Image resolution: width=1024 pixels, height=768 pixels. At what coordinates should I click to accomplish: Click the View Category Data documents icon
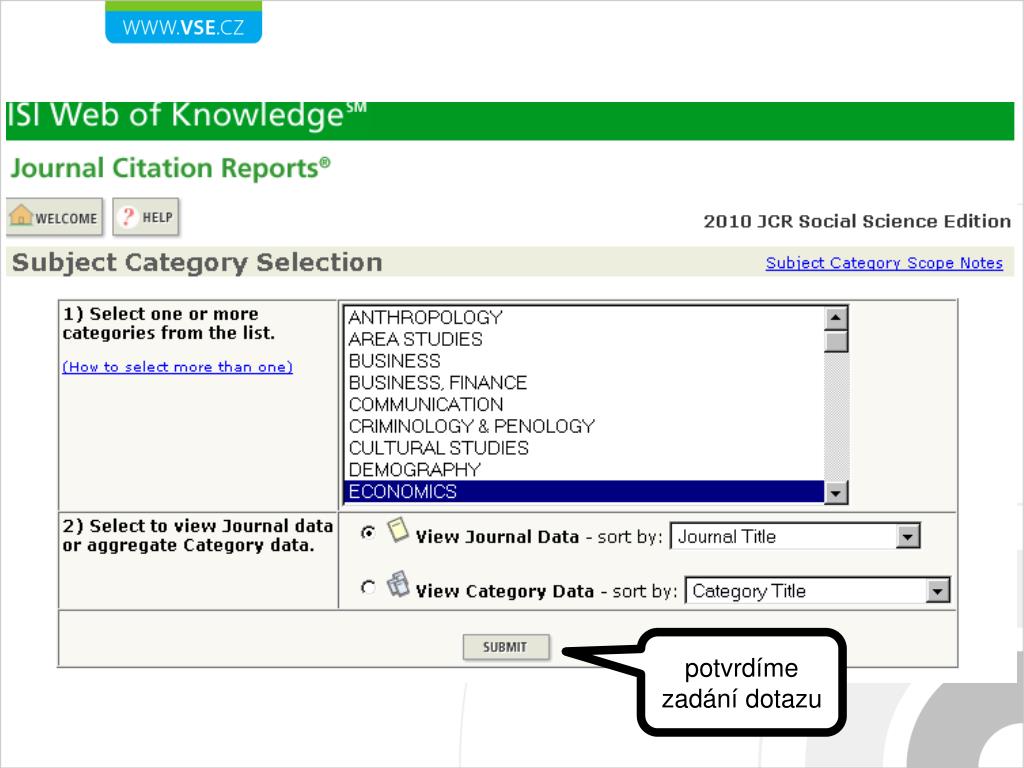(x=398, y=584)
